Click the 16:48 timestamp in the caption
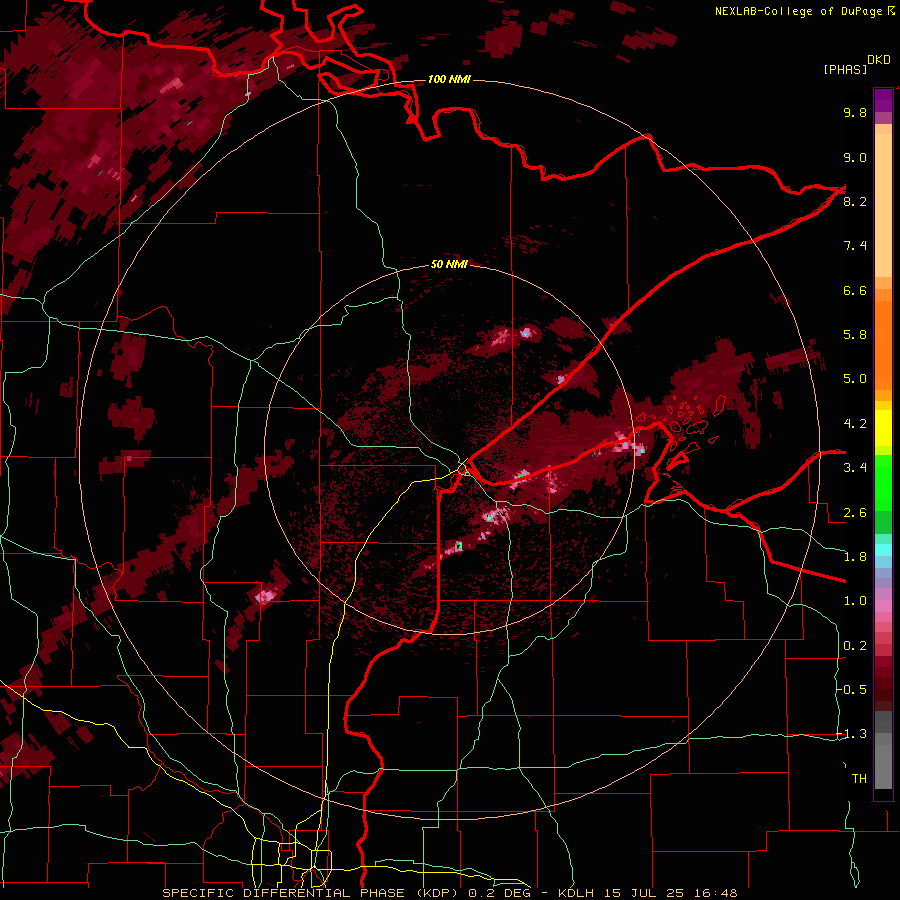This screenshot has height=900, width=900. 715,893
